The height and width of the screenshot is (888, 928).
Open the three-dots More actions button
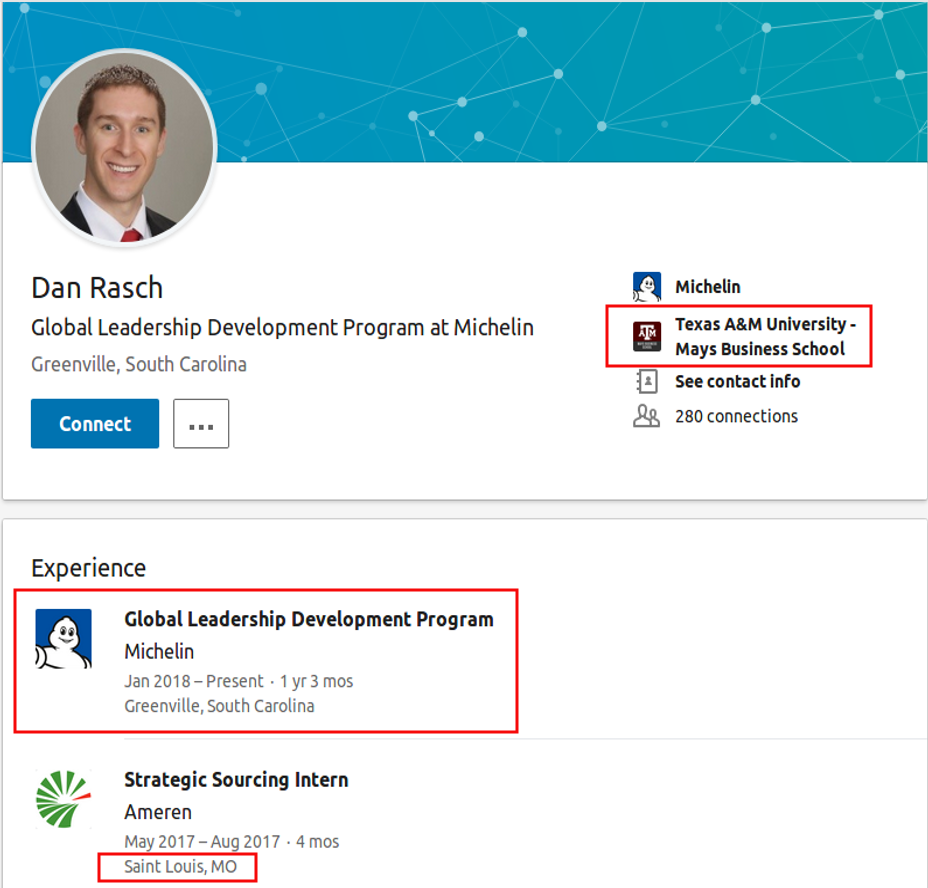(201, 424)
